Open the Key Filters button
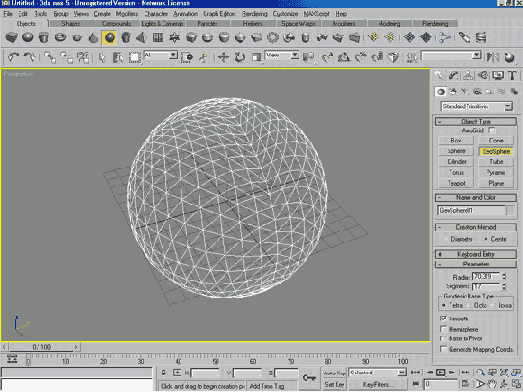The width and height of the screenshot is (523, 392). (377, 384)
